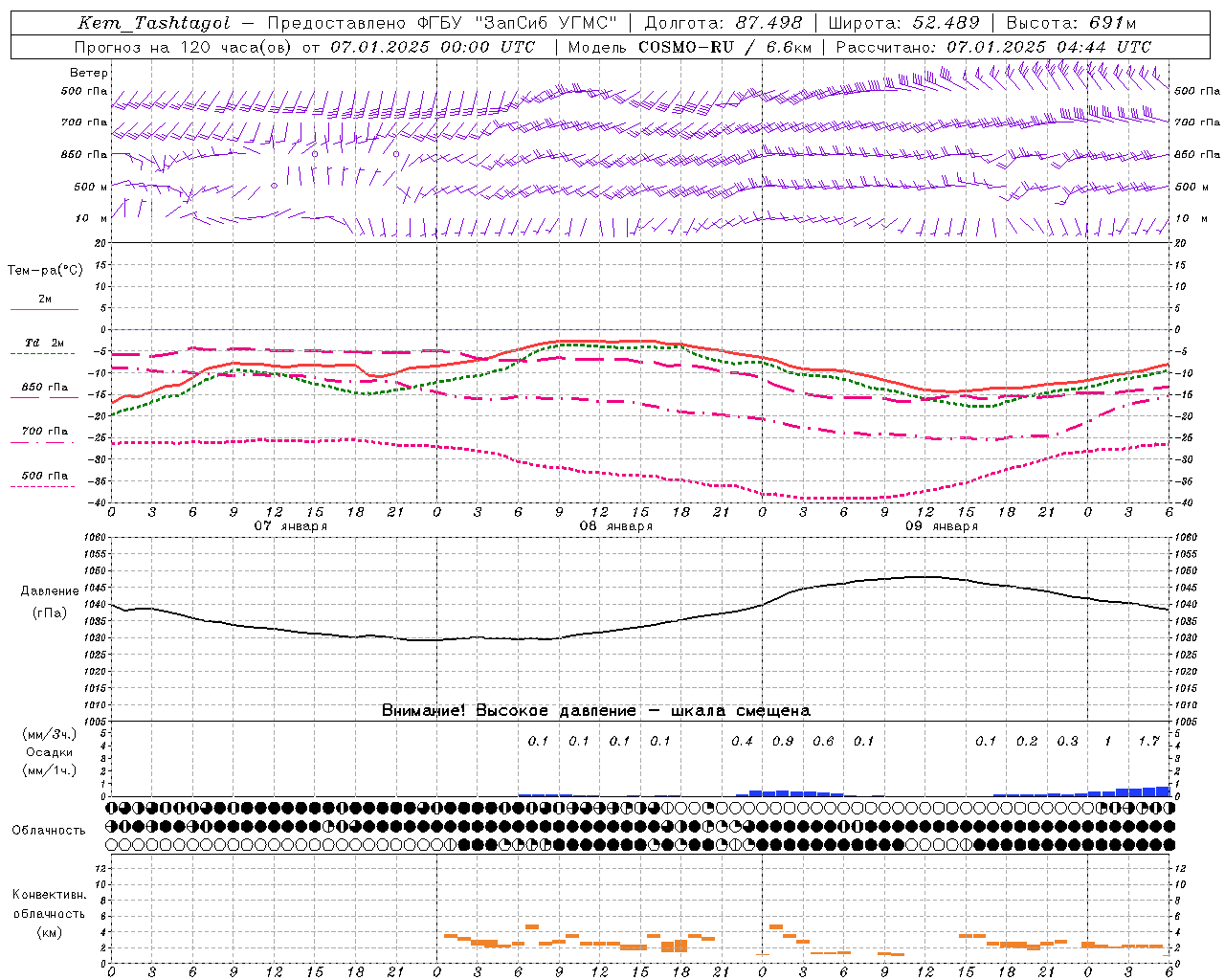Click the 0.9 precipitation value
1225x980 pixels.
click(783, 742)
